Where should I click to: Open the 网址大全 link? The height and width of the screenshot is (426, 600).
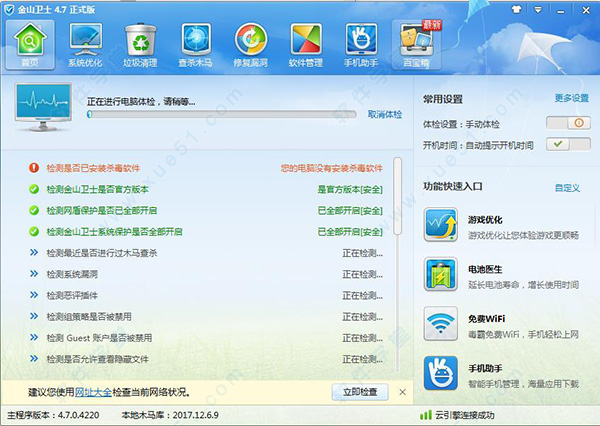click(x=93, y=392)
